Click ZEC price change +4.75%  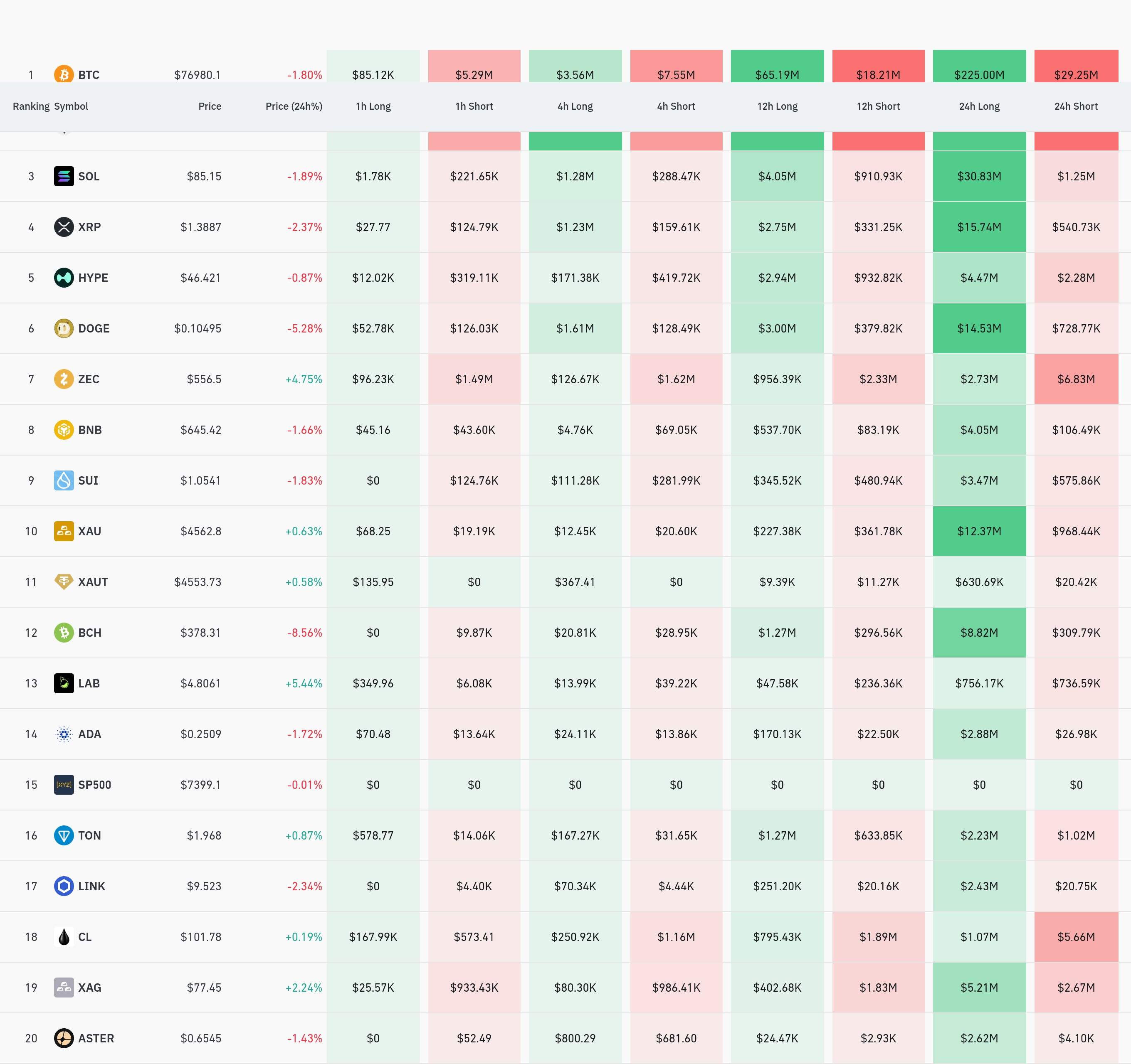tap(304, 379)
